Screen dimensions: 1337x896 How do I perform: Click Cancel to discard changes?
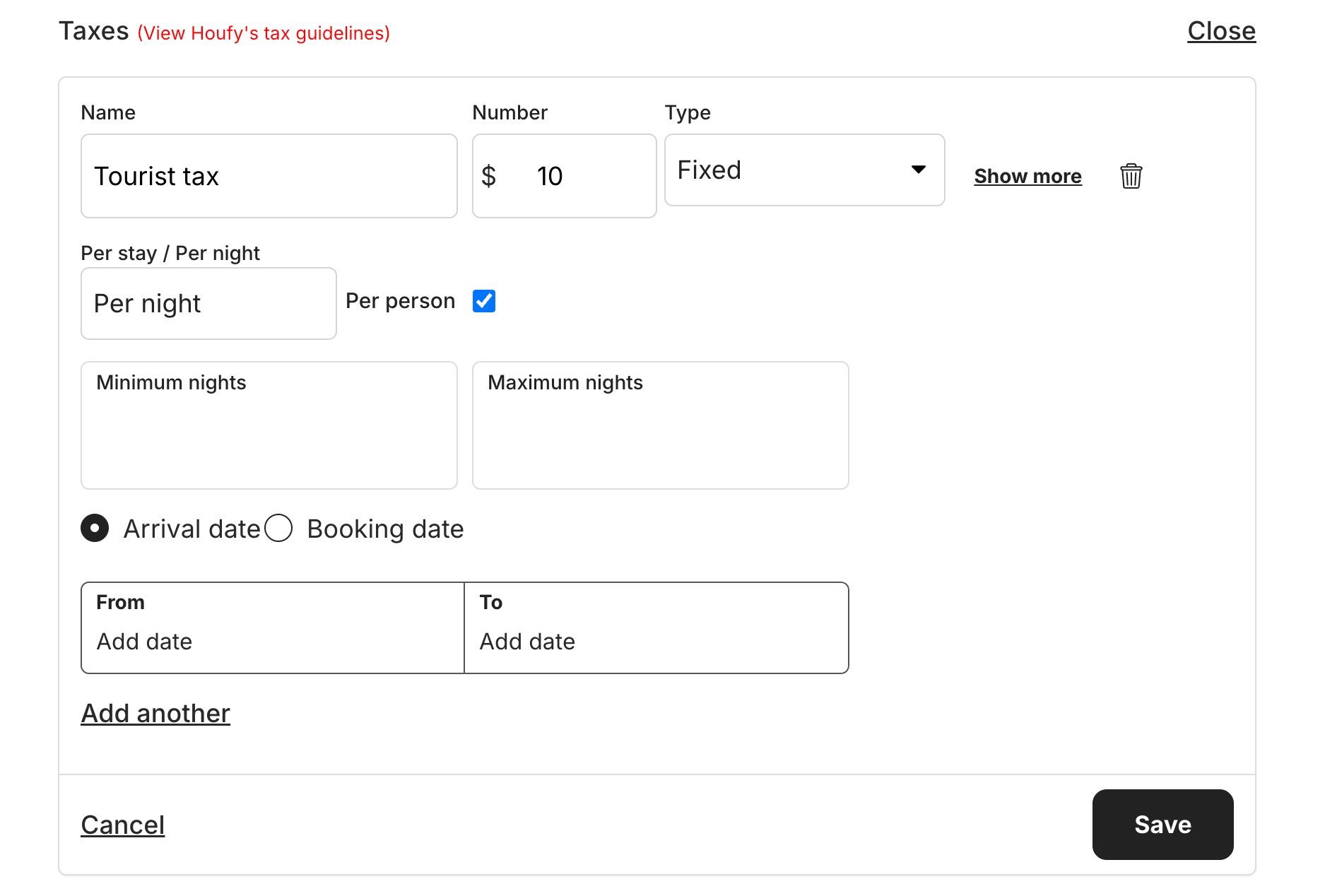(x=123, y=824)
